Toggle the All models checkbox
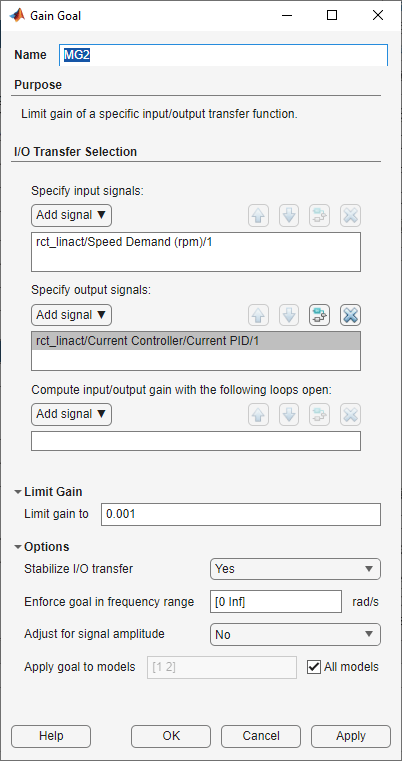 click(314, 667)
